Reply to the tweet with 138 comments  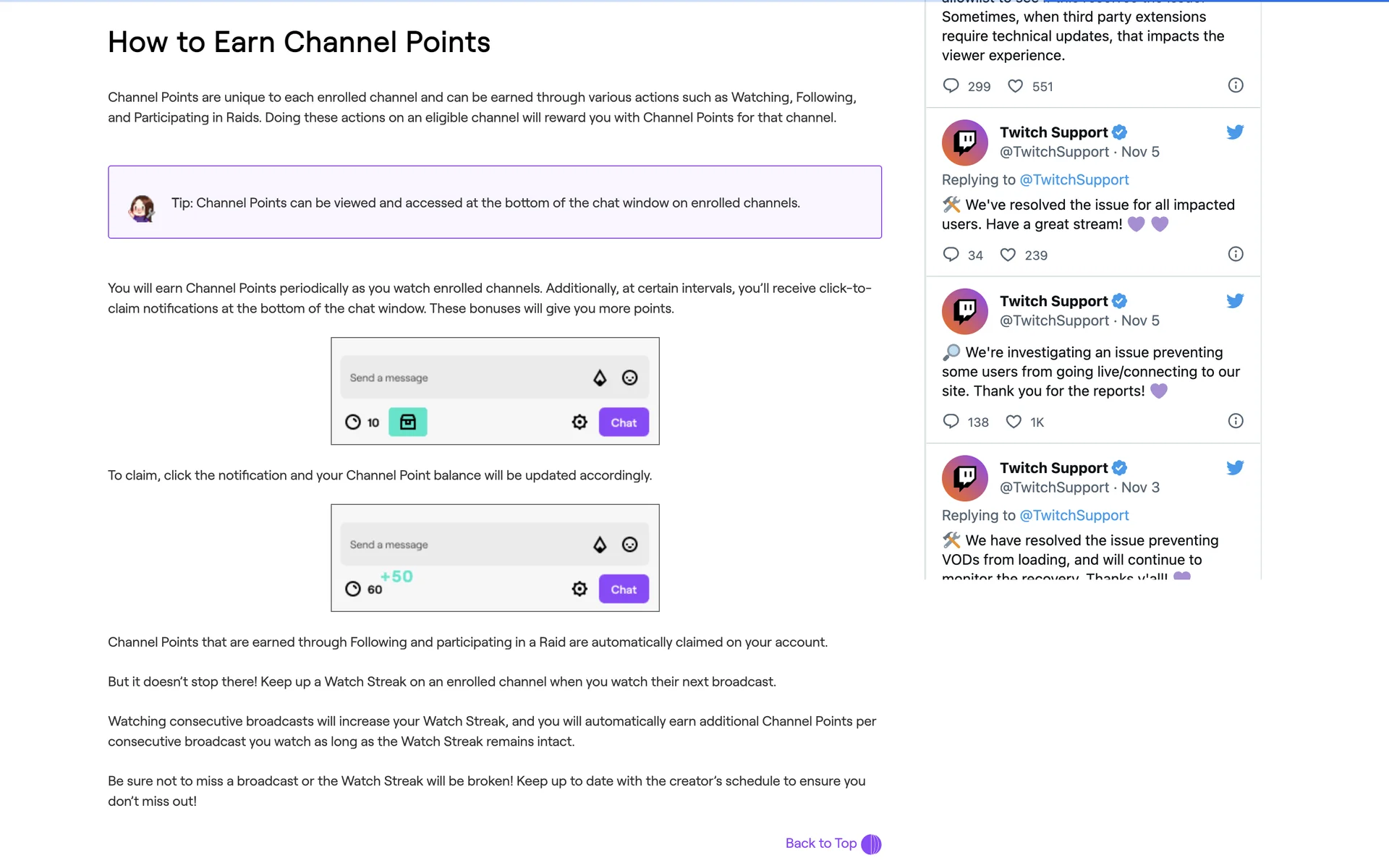[x=951, y=422]
